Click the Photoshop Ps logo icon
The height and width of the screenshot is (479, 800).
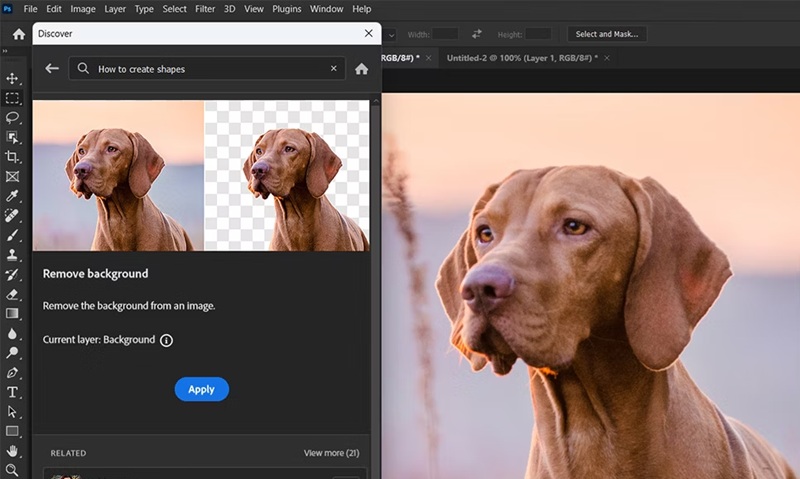point(7,9)
